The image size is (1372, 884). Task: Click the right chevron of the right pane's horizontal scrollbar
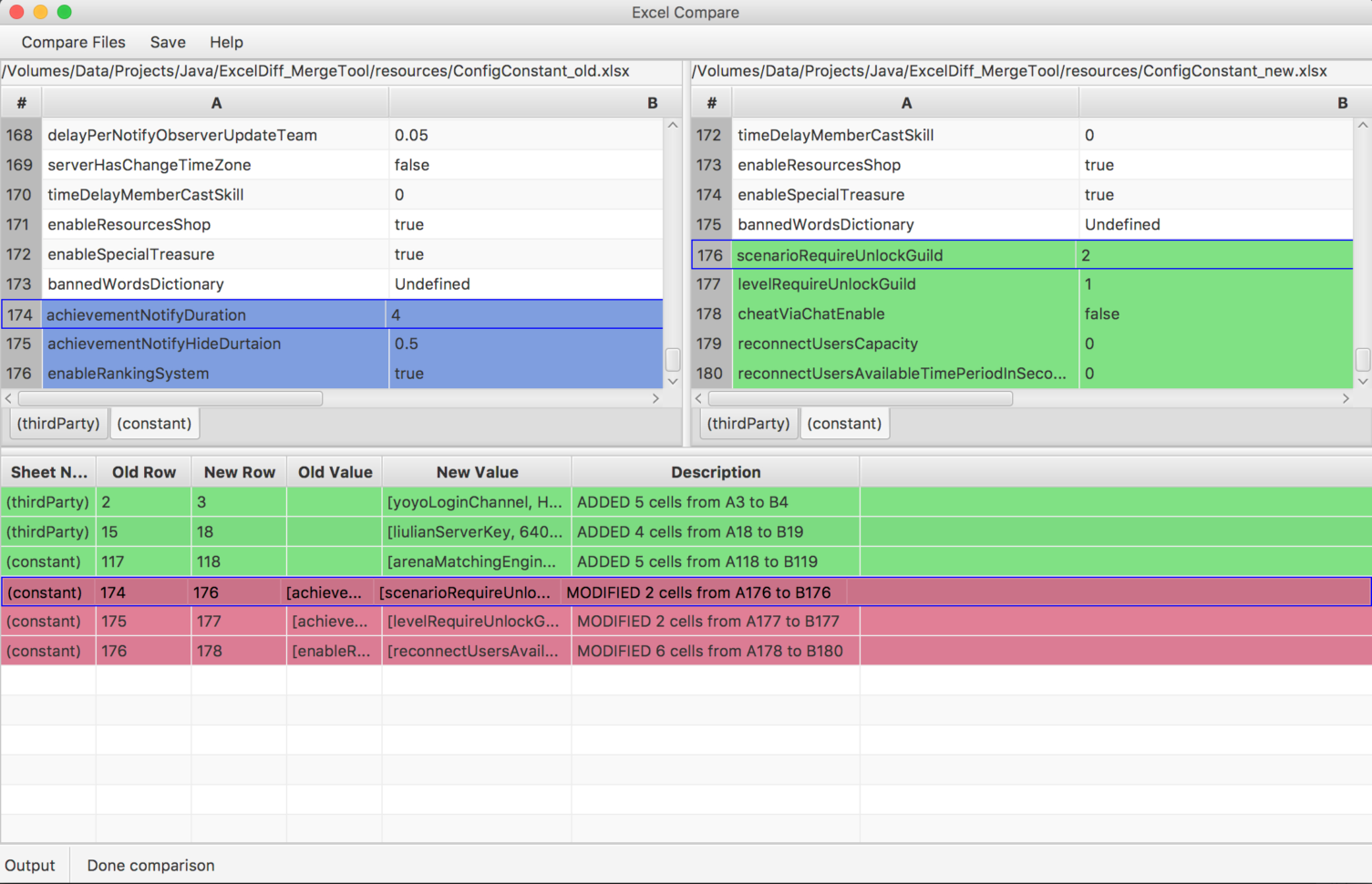pyautogui.click(x=1346, y=398)
